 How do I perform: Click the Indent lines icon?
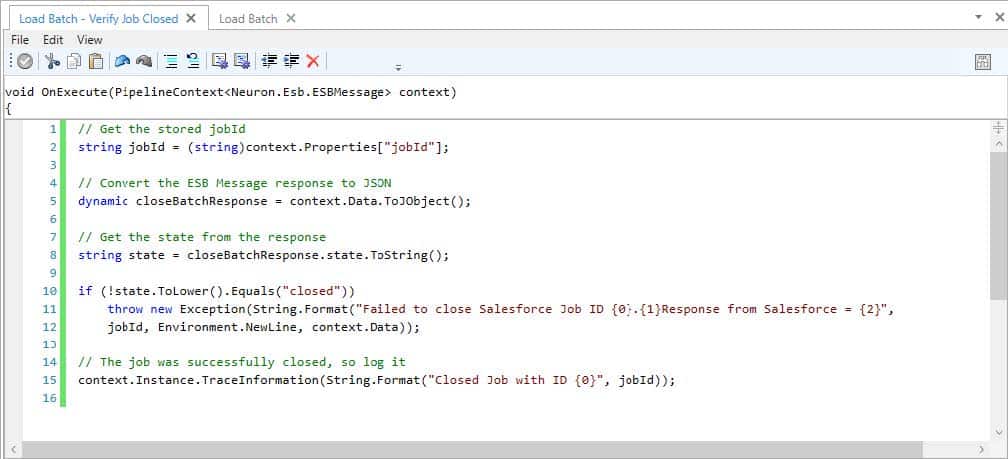pos(171,61)
